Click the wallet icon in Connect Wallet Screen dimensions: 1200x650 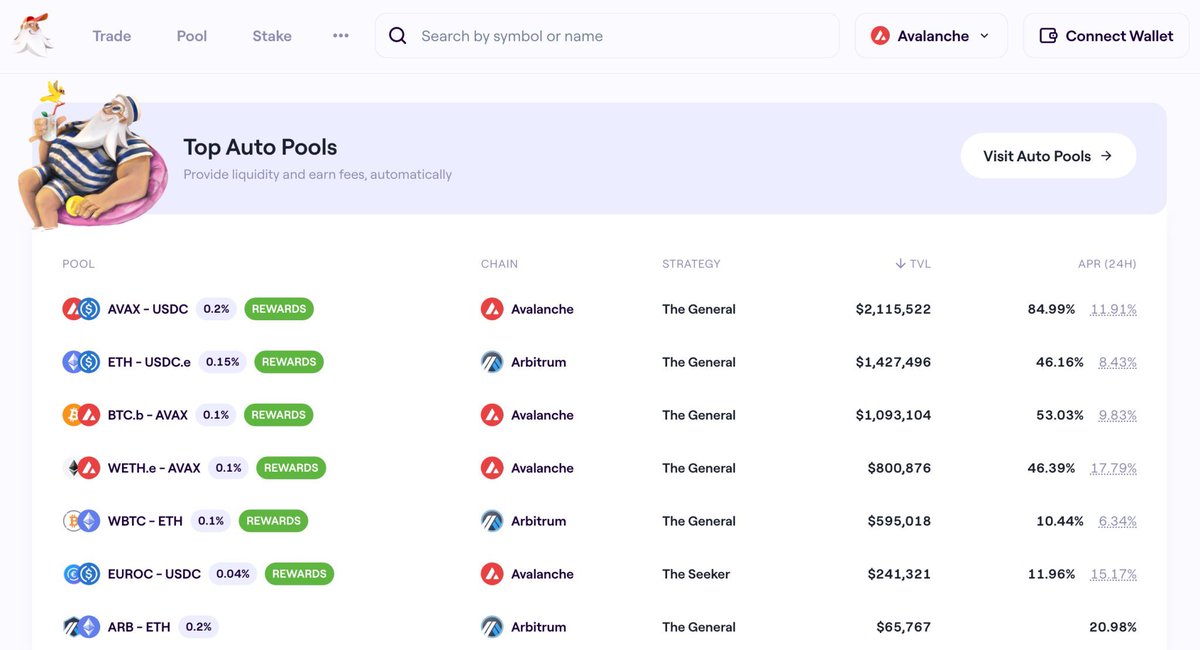tap(1048, 36)
